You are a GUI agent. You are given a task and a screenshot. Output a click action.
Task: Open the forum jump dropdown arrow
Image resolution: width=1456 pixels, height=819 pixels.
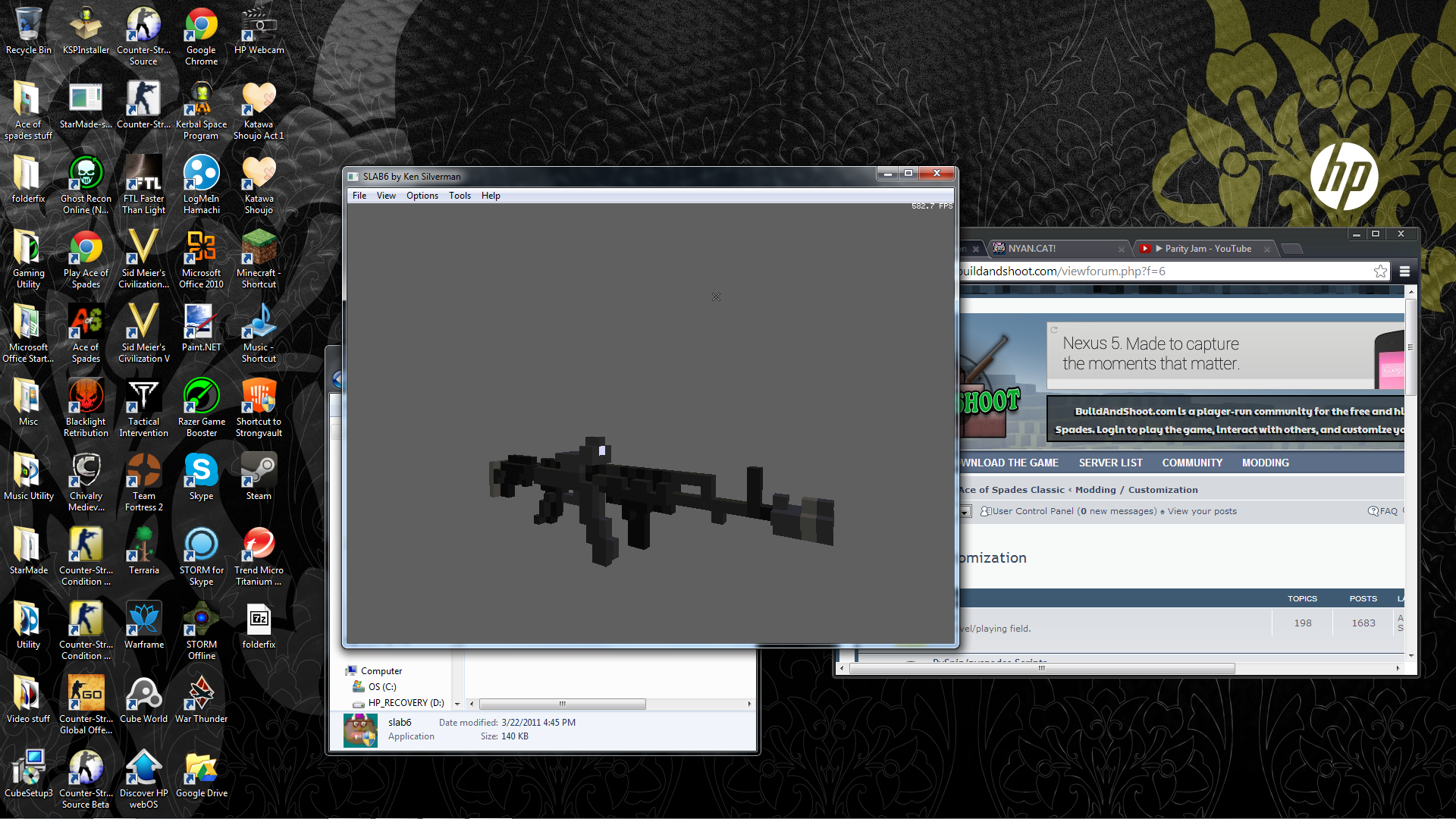(965, 511)
